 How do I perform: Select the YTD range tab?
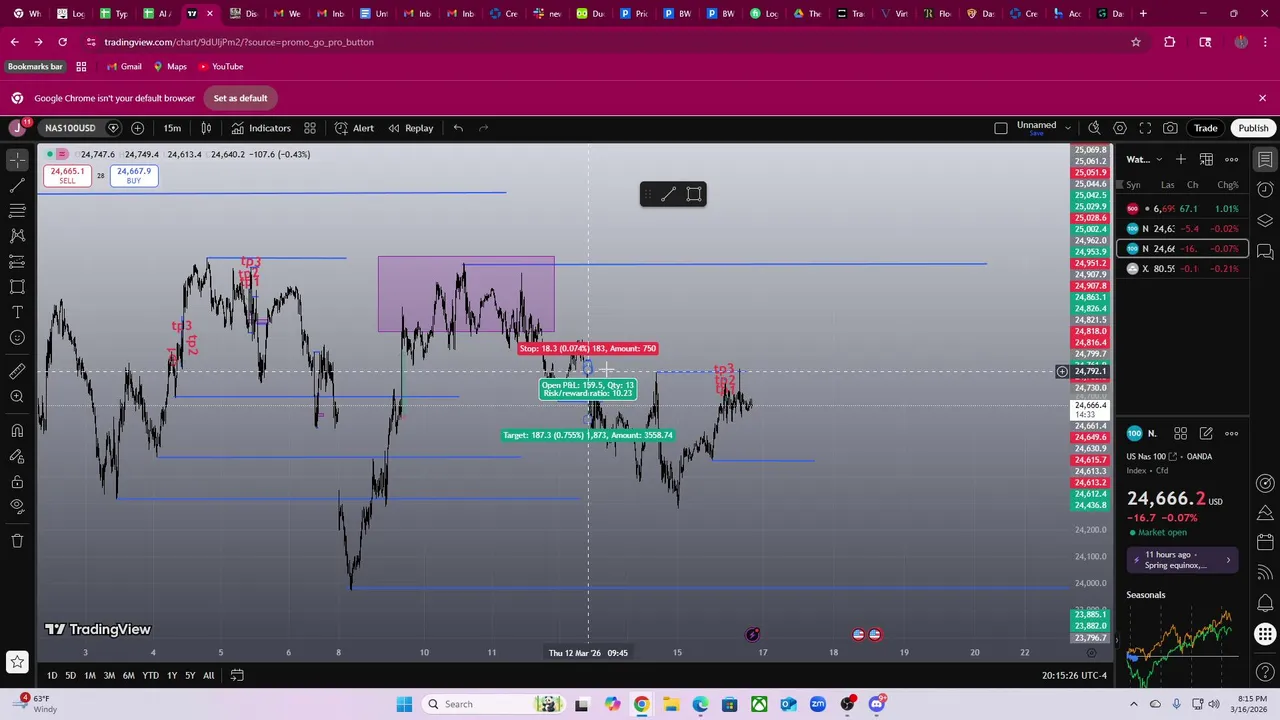click(150, 675)
